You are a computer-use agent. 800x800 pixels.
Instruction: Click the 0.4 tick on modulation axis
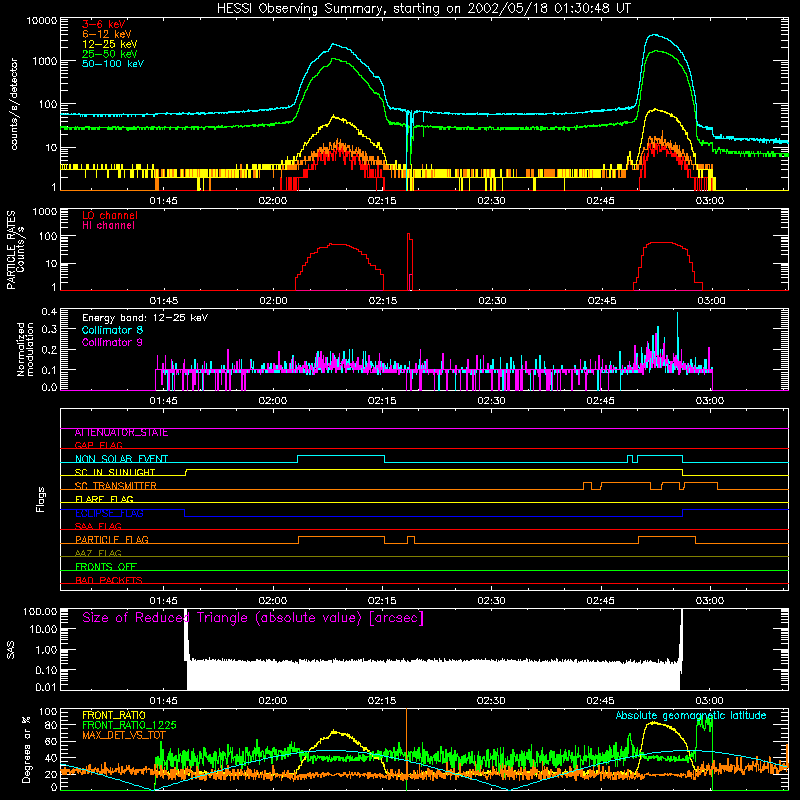[x=49, y=312]
